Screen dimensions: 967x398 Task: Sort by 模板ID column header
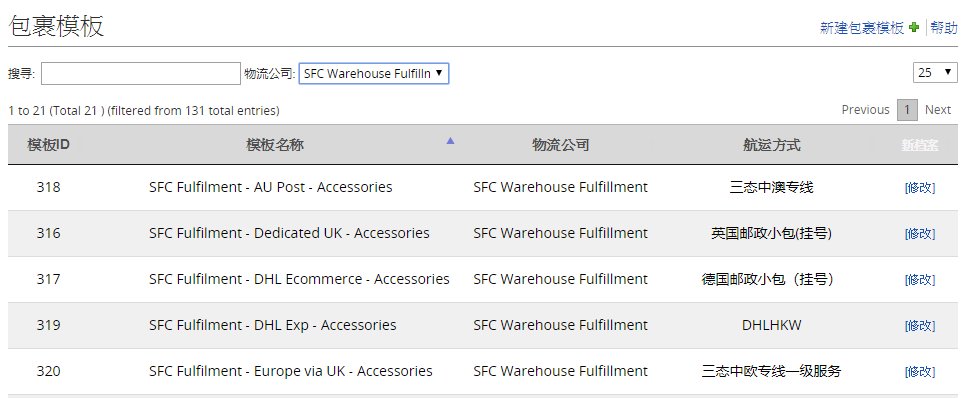tap(48, 145)
